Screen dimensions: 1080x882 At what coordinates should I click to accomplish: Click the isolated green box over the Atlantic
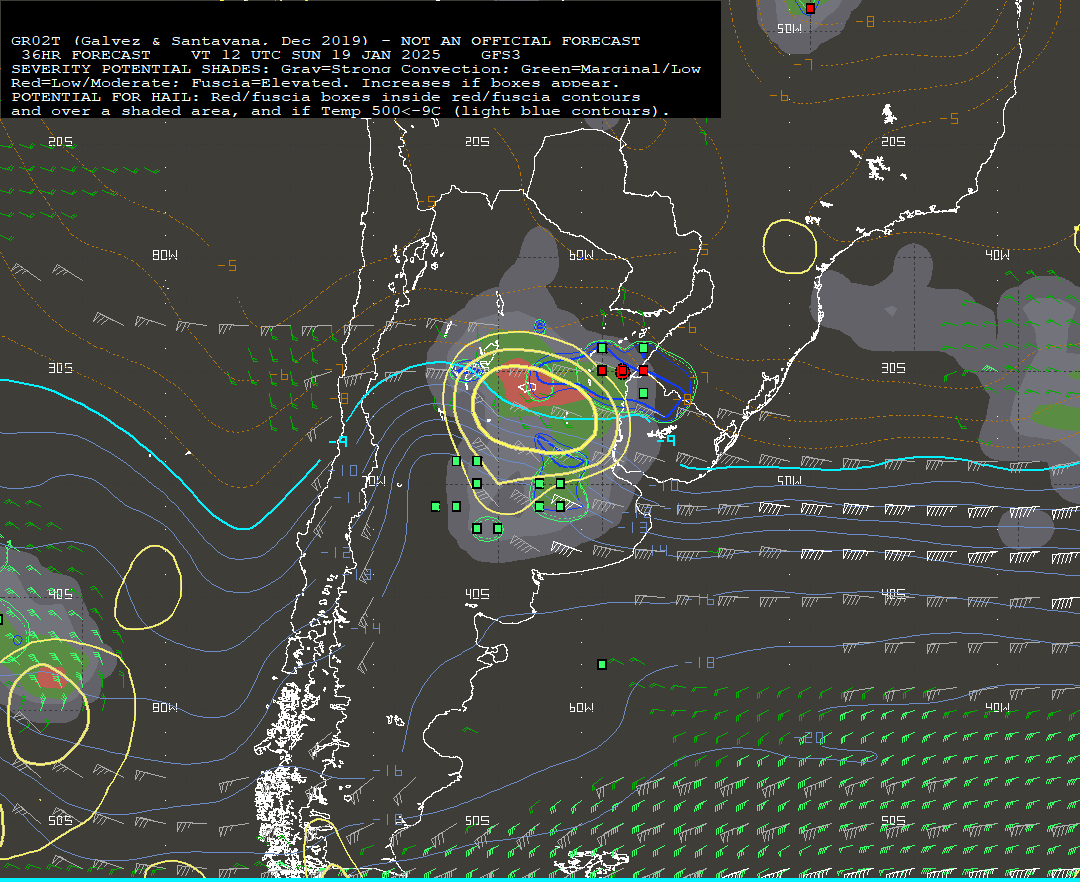pos(602,664)
